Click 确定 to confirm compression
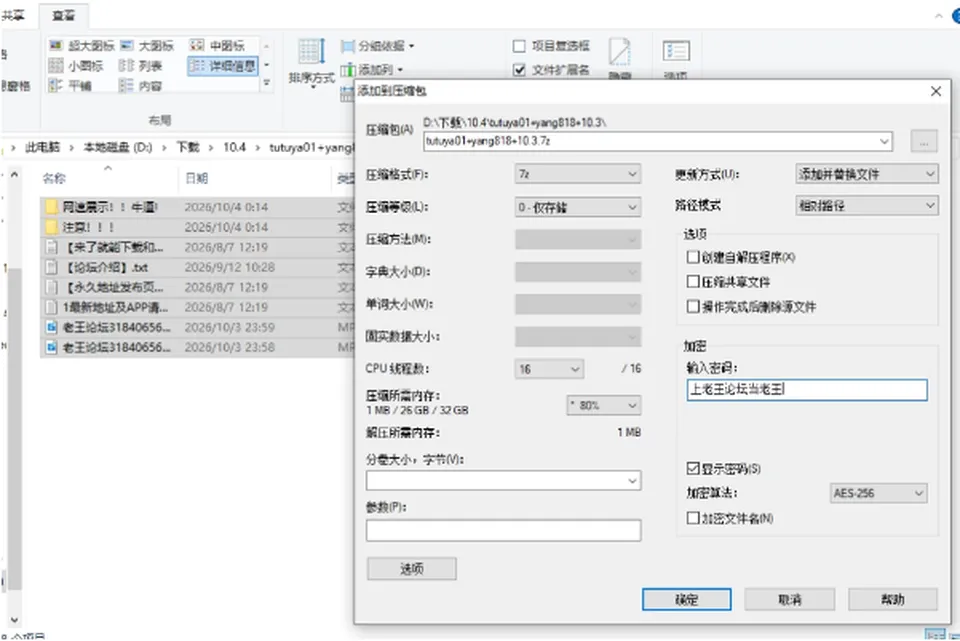 pos(686,600)
